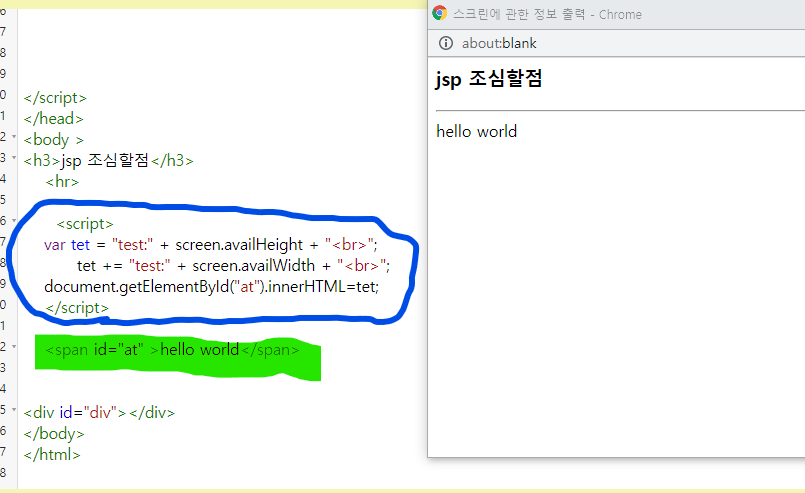Click the closing </html> tag
This screenshot has height=493, width=805.
coord(52,455)
